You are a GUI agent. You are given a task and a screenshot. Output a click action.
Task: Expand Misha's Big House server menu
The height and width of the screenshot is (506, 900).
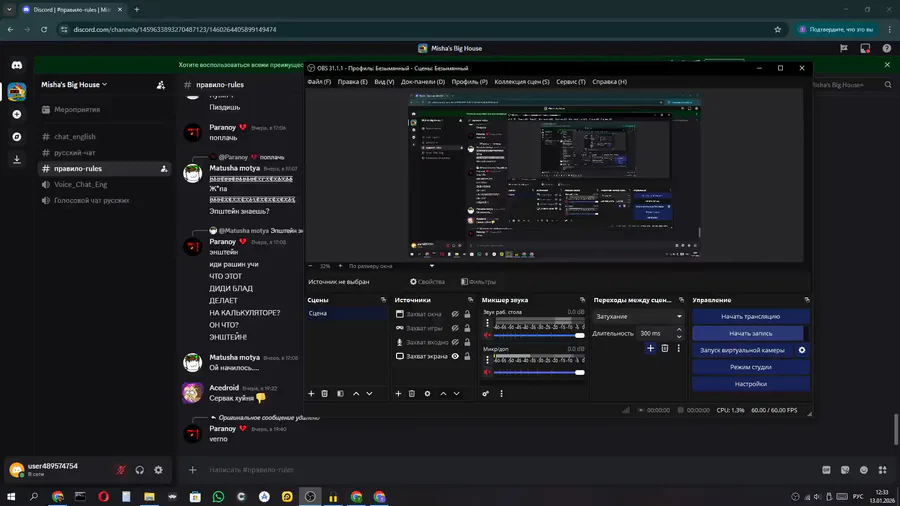click(74, 84)
